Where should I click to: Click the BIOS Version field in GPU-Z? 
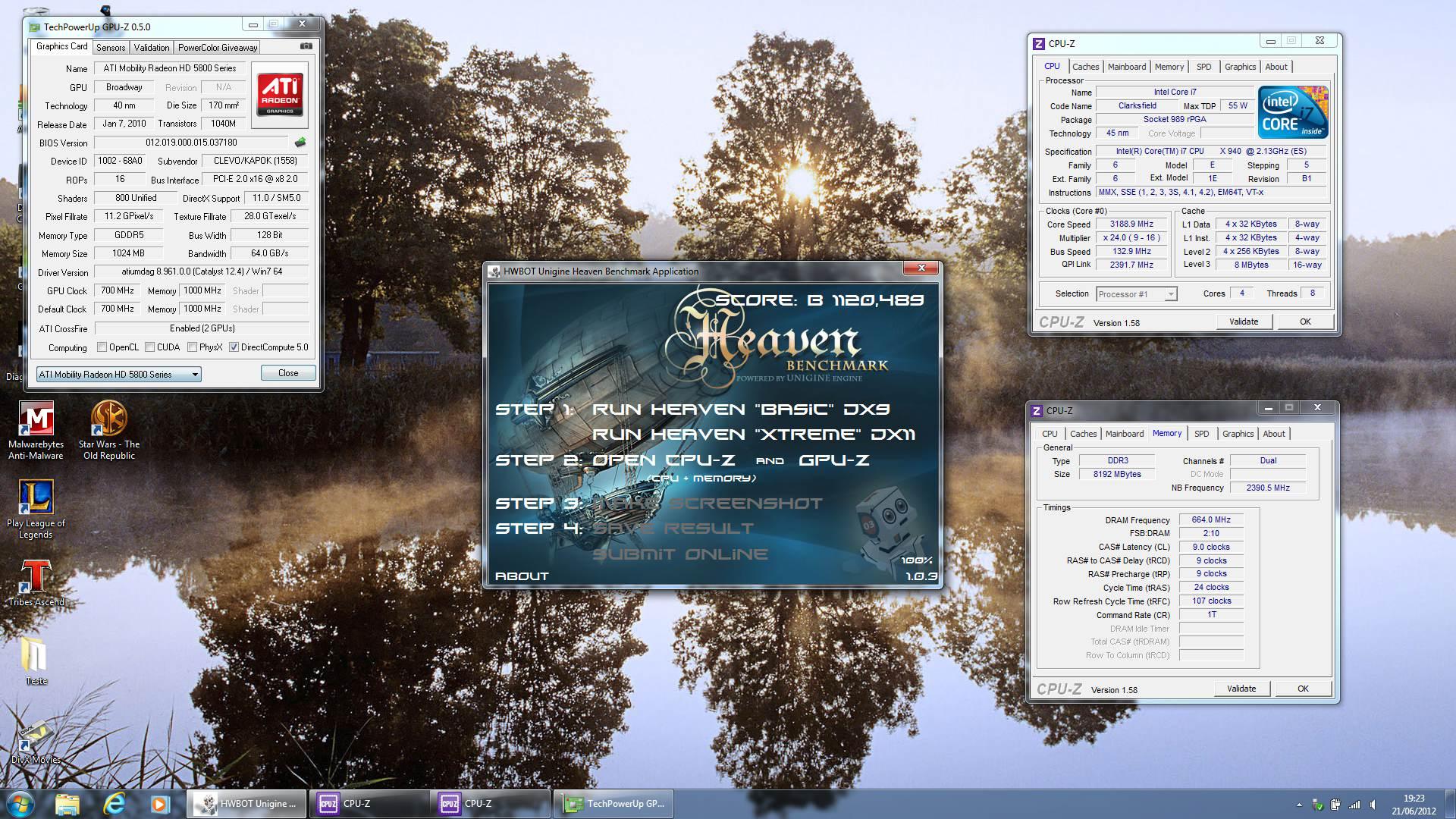click(x=191, y=143)
